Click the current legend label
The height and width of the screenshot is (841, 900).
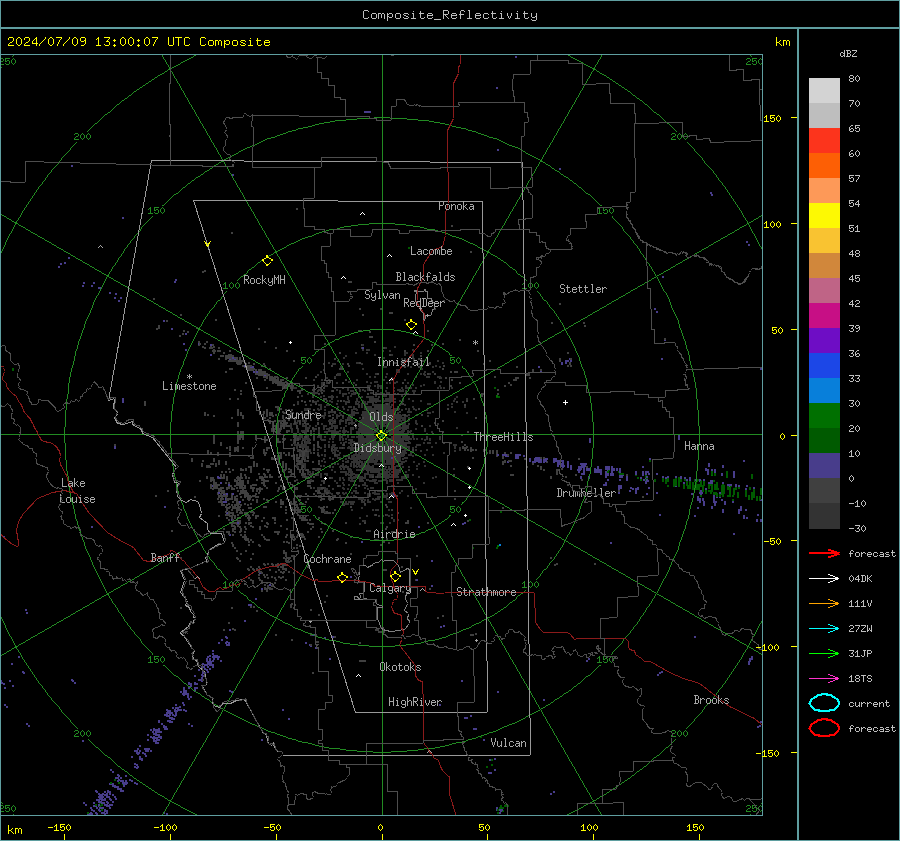[868, 704]
